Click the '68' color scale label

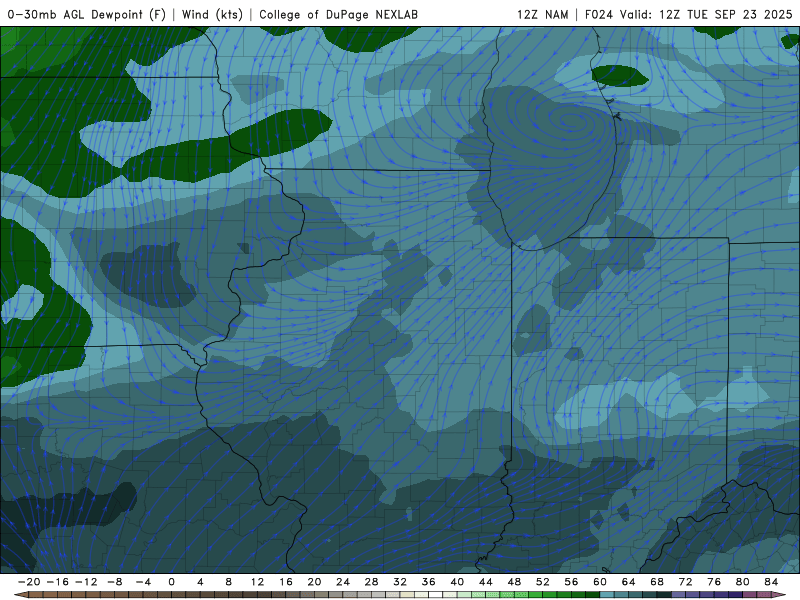[x=657, y=582]
